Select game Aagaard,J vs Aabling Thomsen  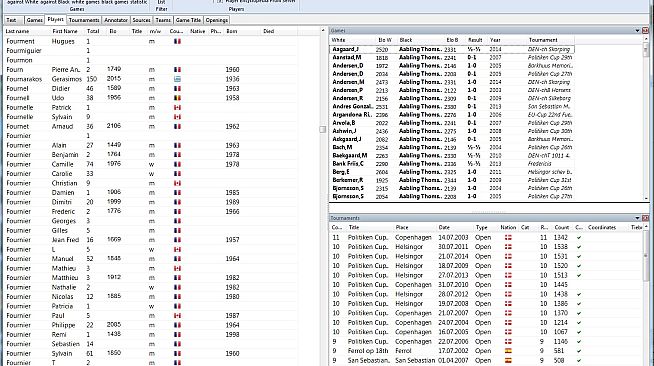click(x=452, y=49)
